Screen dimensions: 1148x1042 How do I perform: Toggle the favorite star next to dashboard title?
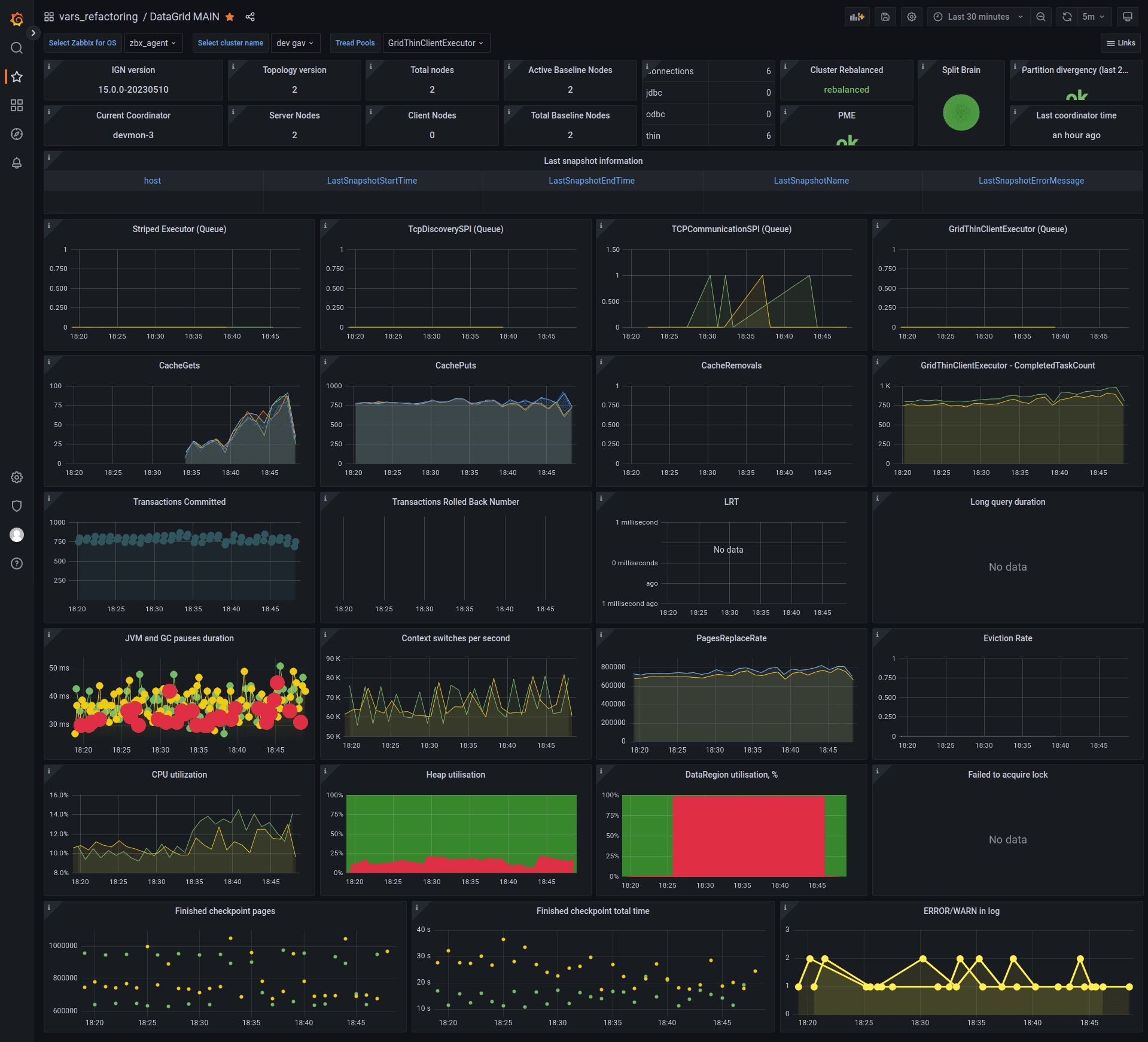pyautogui.click(x=230, y=17)
